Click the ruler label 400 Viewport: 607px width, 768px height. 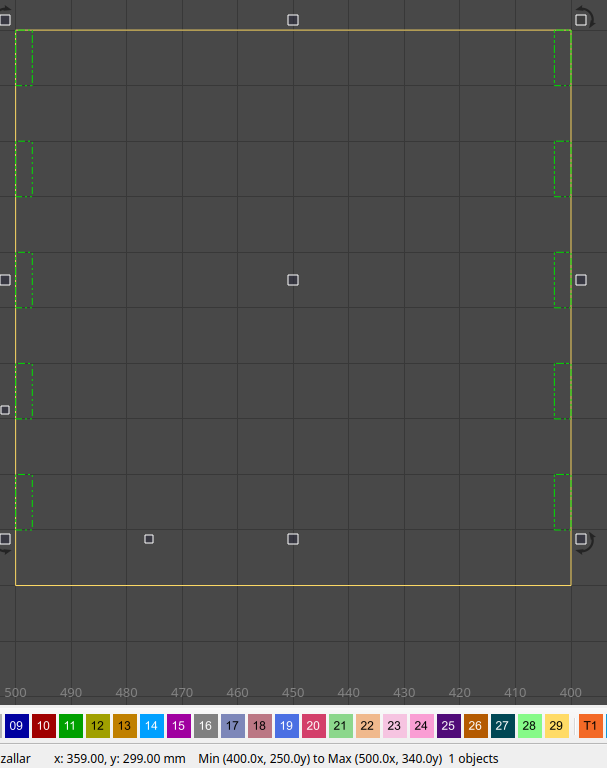[571, 693]
